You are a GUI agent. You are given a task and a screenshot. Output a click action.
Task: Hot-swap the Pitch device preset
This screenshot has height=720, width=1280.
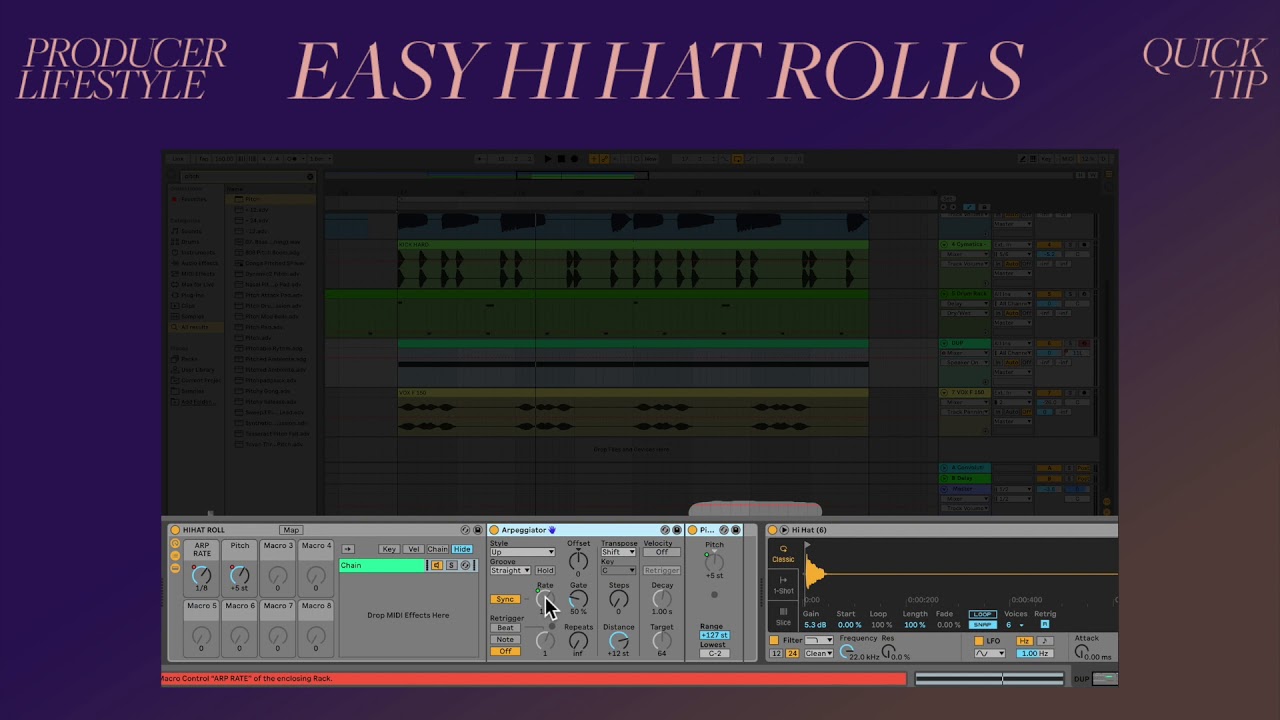pos(724,530)
